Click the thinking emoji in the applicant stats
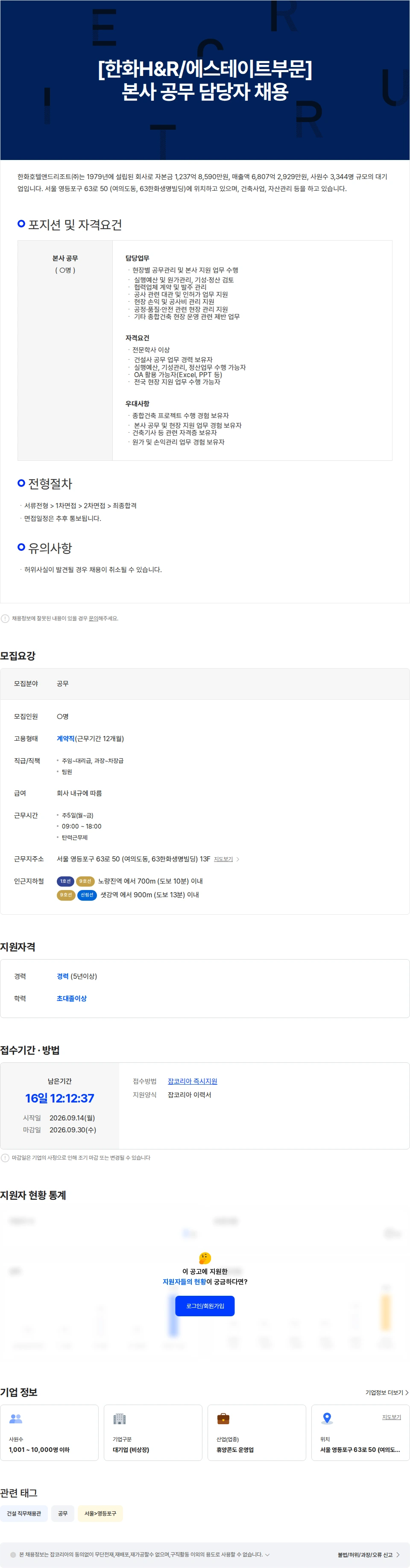Screen dimensions: 410x1568 pyautogui.click(x=205, y=1257)
